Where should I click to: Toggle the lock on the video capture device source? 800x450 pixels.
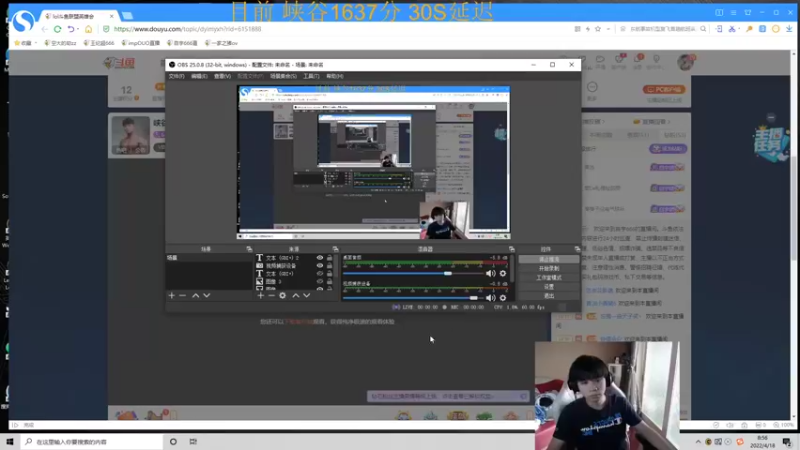(330, 266)
